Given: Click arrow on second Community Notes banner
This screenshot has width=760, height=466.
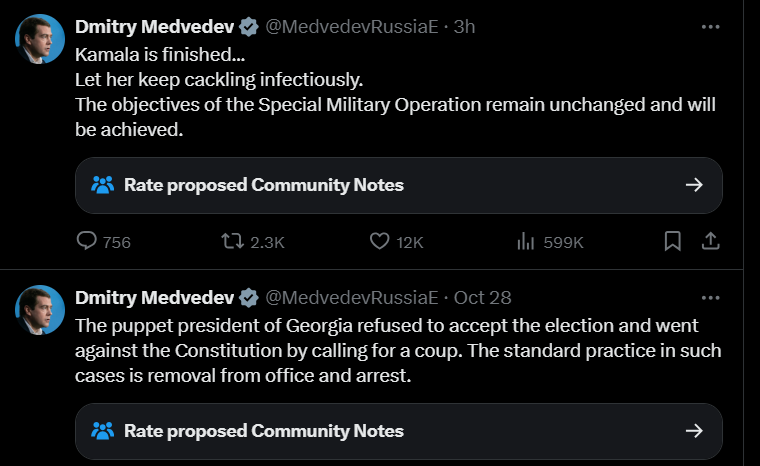Looking at the screenshot, I should click(694, 431).
